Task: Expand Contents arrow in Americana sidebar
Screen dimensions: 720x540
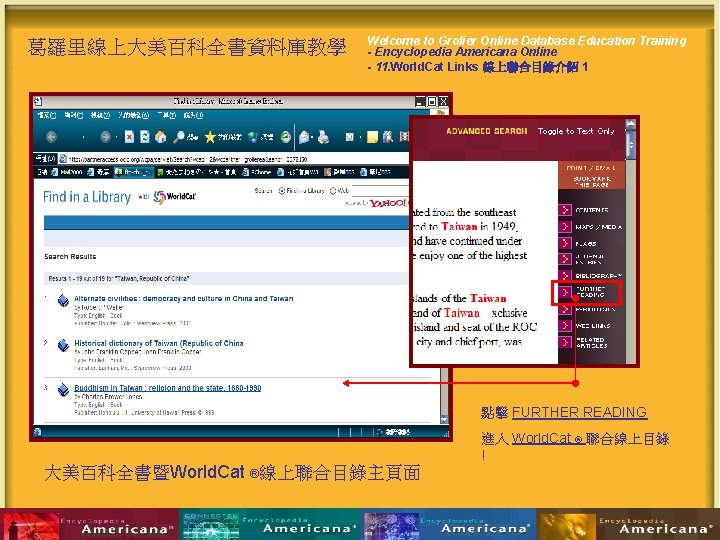Action: click(x=565, y=210)
